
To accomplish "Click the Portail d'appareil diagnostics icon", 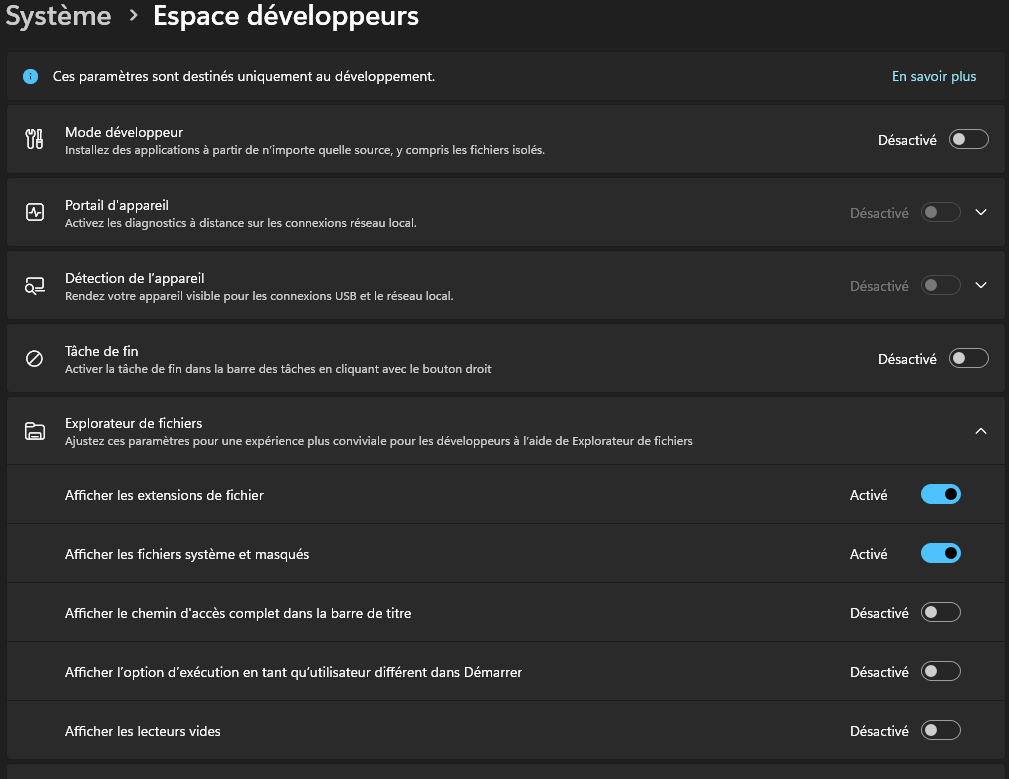I will [34, 212].
